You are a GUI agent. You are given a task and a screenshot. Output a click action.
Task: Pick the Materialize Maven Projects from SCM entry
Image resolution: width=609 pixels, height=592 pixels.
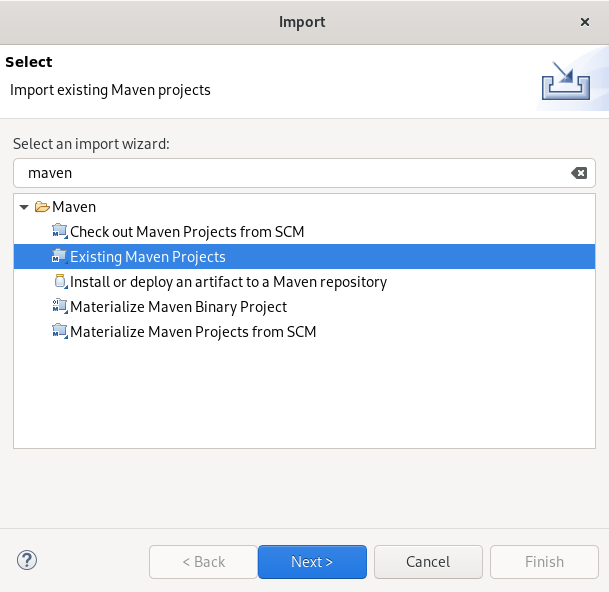coord(193,332)
